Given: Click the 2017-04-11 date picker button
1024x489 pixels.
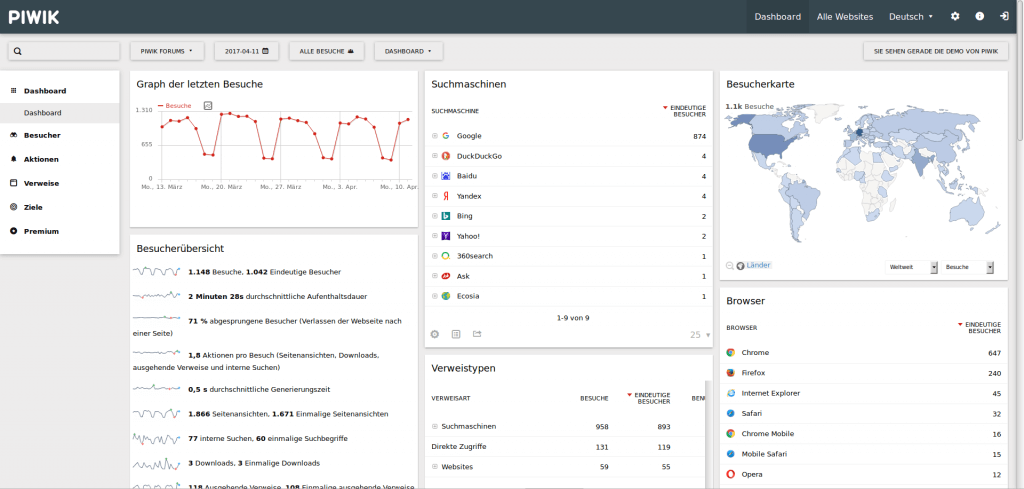Looking at the screenshot, I should [247, 50].
